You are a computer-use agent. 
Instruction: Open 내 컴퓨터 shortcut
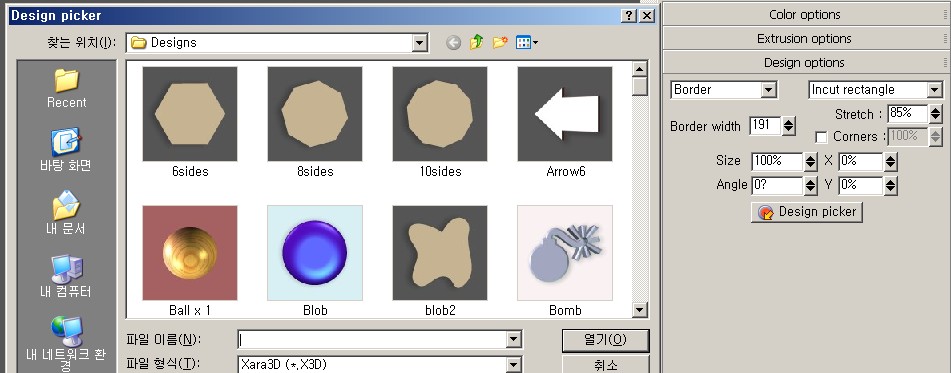pyautogui.click(x=66, y=276)
